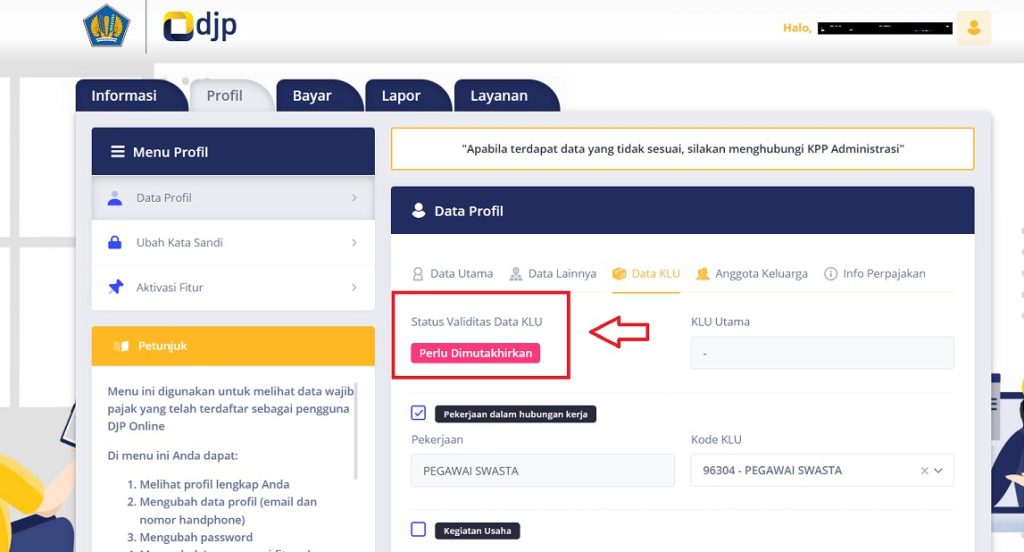This screenshot has width=1024, height=552.
Task: Click the Data Utama tab icon
Action: [418, 274]
